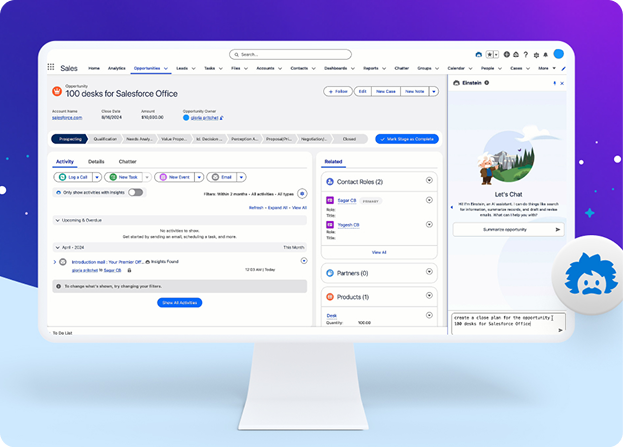Screen dimensions: 623x448
Task: Open more actions dropdown beside New Note
Action: tap(434, 92)
